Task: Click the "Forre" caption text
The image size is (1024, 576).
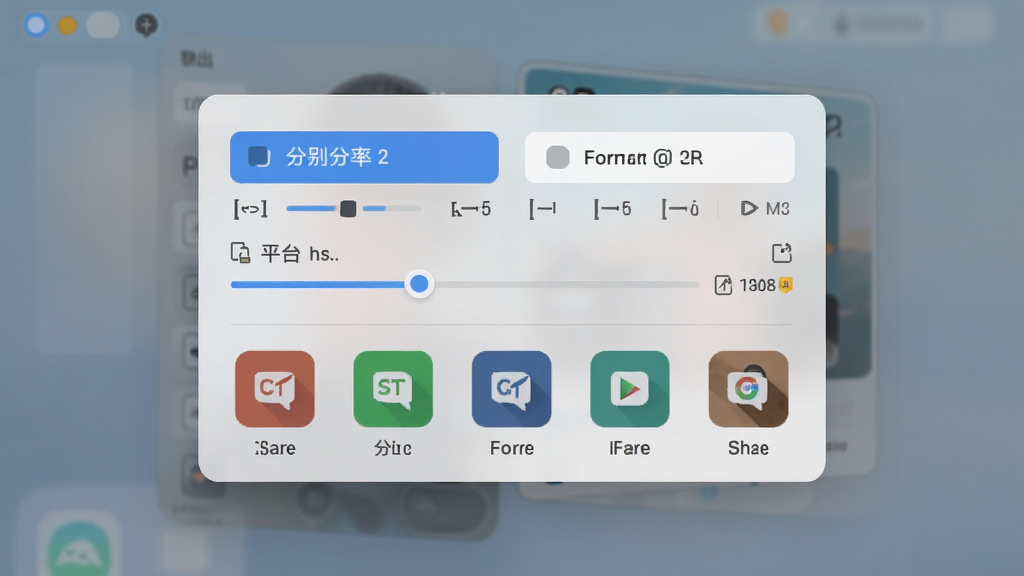Action: 512,448
